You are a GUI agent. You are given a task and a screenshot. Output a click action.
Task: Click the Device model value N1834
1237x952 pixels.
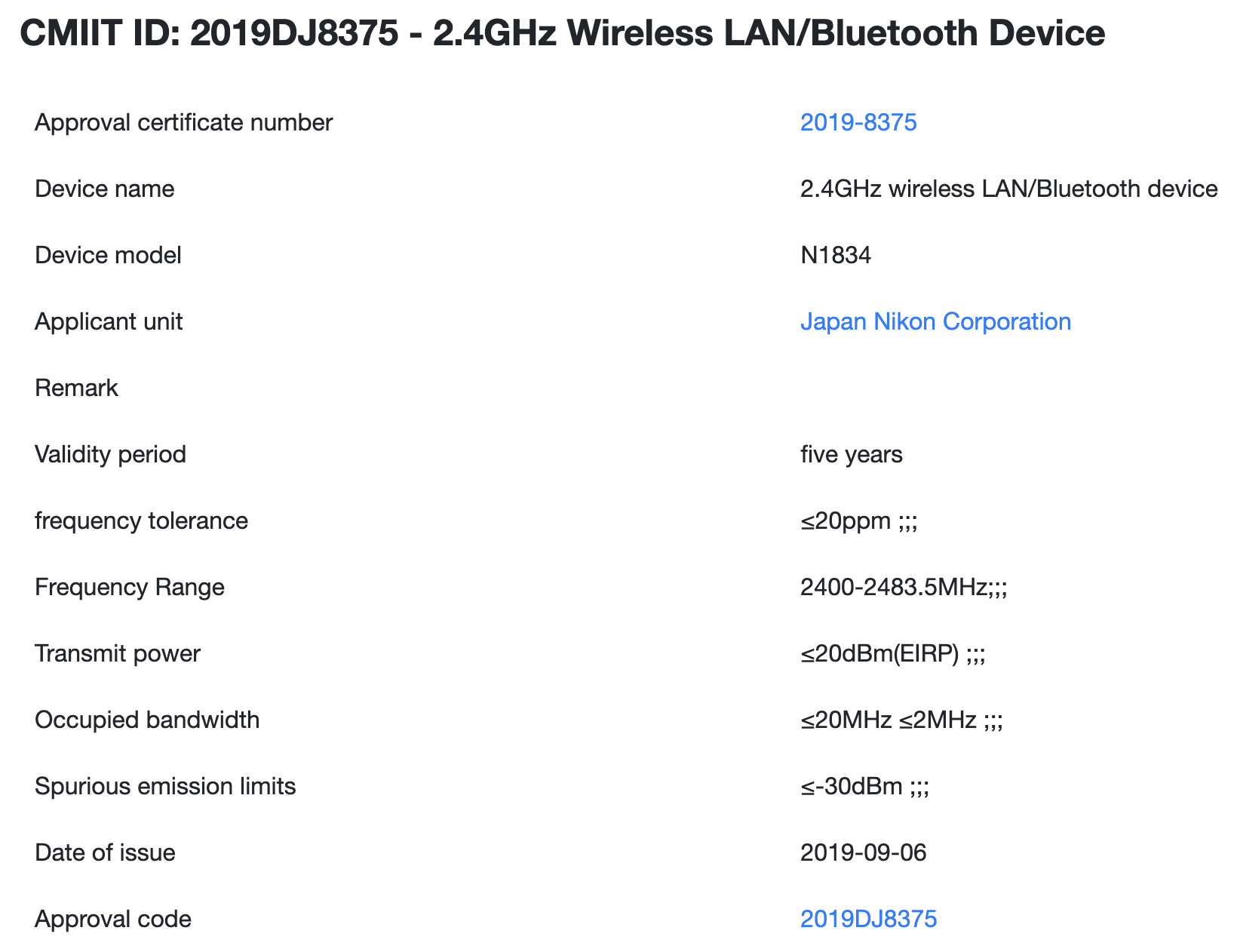[x=836, y=255]
